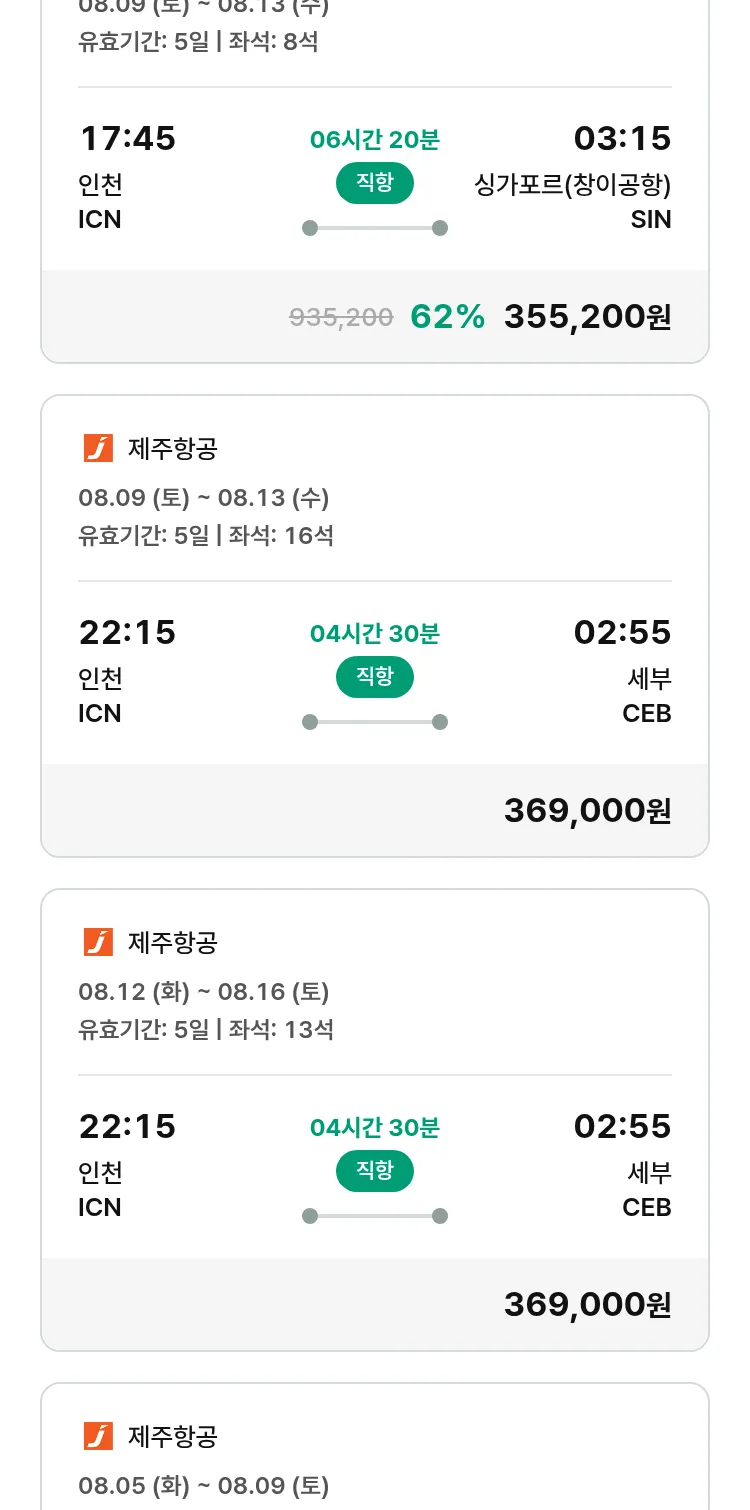Click the 08.09 (토) ~ 08.13 (수) date on the Cebu card
Screen dimensions: 750x1510
(204, 498)
